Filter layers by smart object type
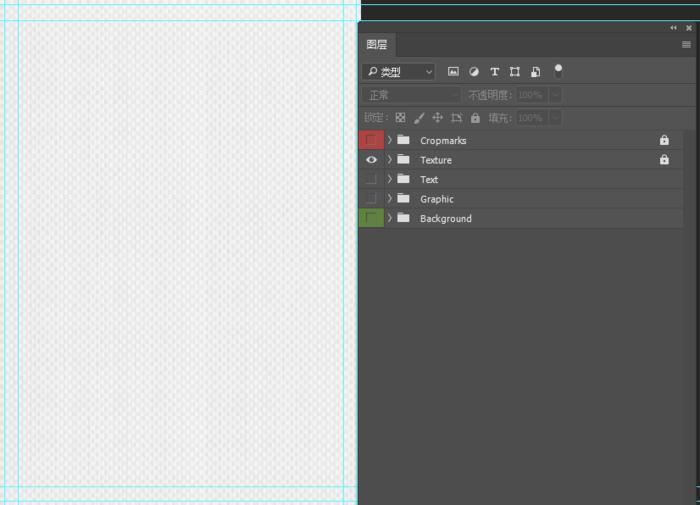The height and width of the screenshot is (505, 700). tap(535, 71)
